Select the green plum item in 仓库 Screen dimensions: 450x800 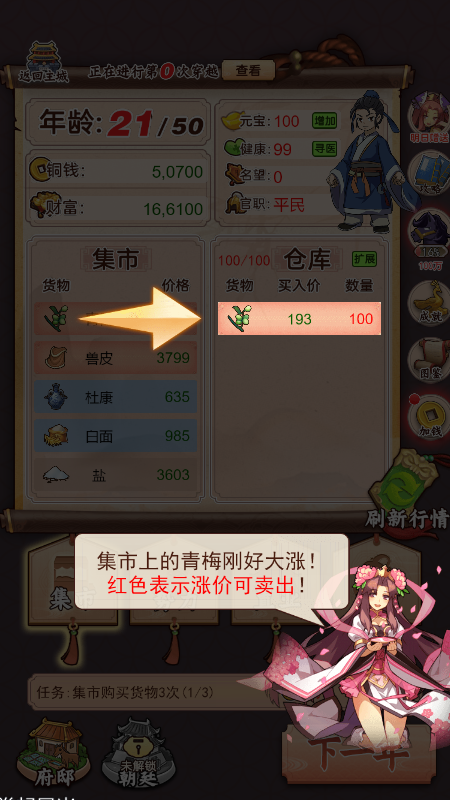299,319
